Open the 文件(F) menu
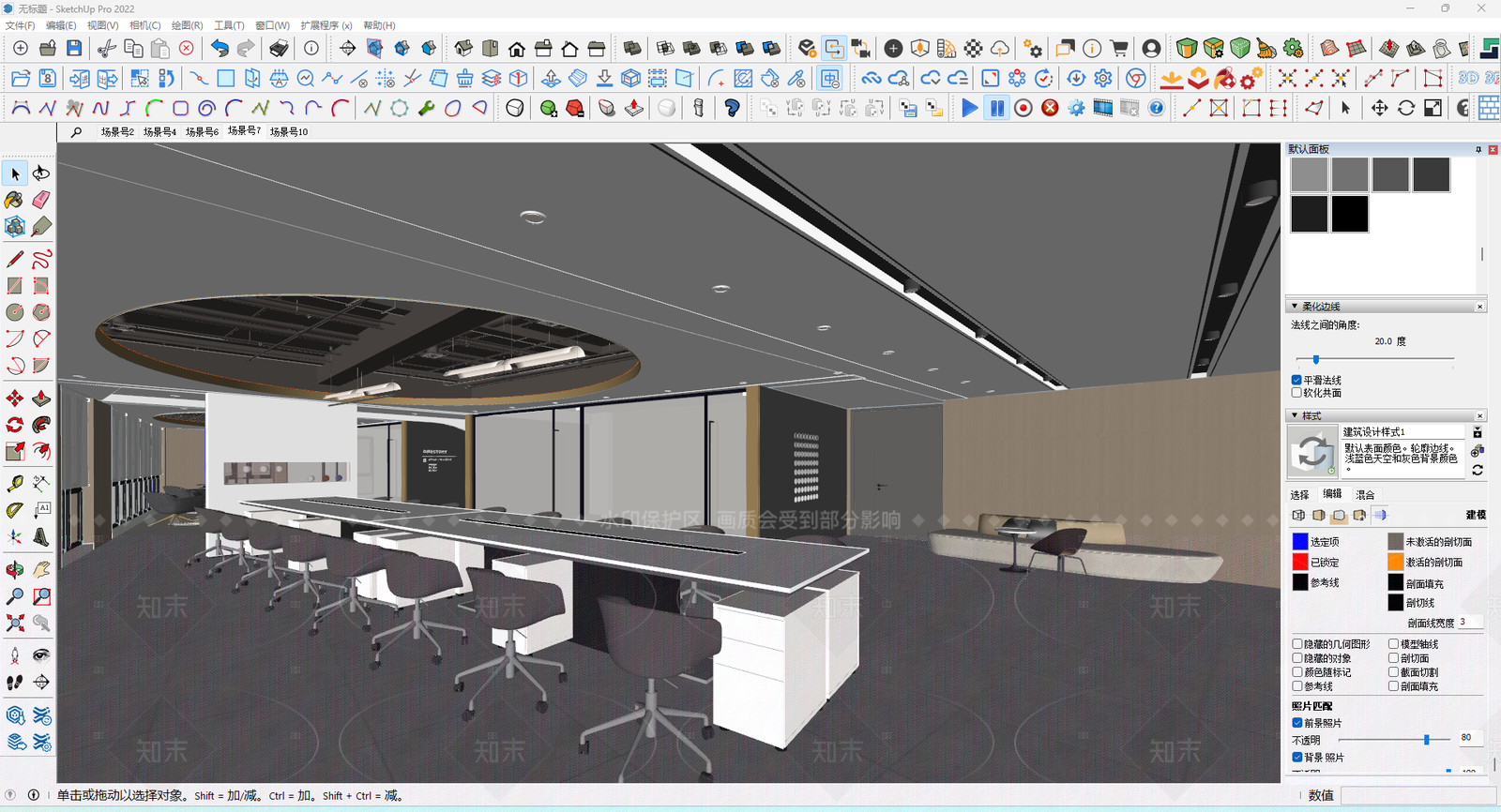The image size is (1501, 812). (x=20, y=25)
